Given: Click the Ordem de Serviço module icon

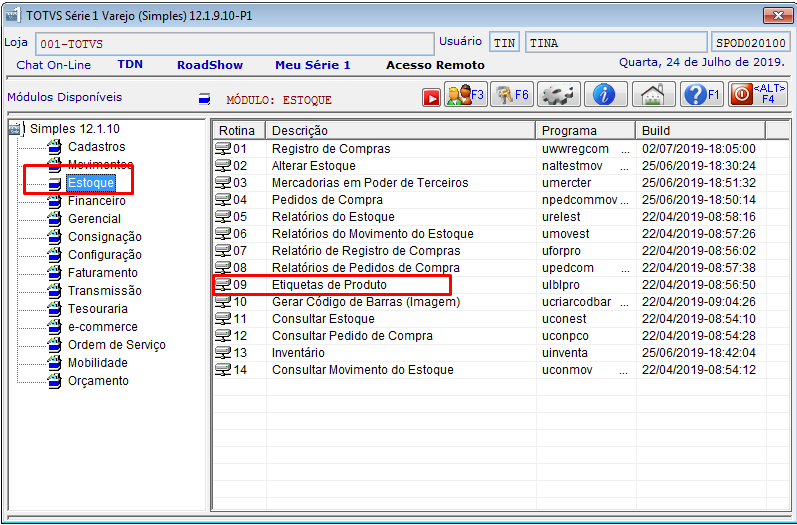Looking at the screenshot, I should point(55,345).
